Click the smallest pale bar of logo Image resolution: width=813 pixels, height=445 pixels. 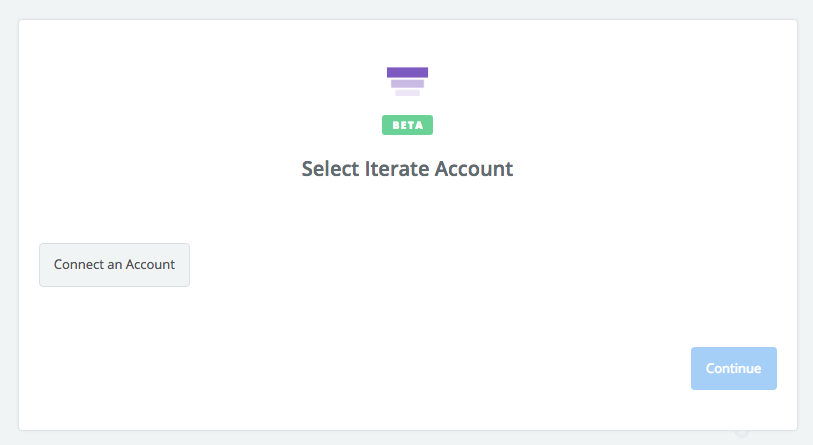tap(407, 92)
